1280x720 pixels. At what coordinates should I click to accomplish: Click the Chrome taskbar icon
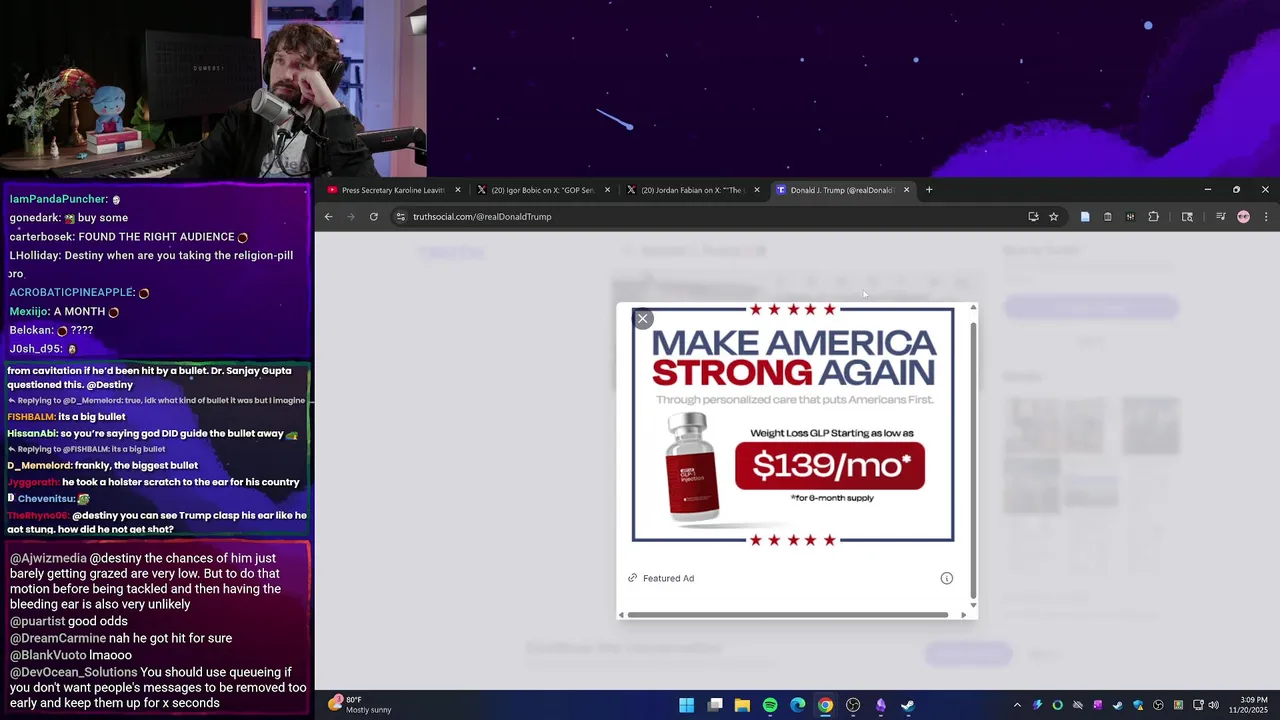click(825, 705)
